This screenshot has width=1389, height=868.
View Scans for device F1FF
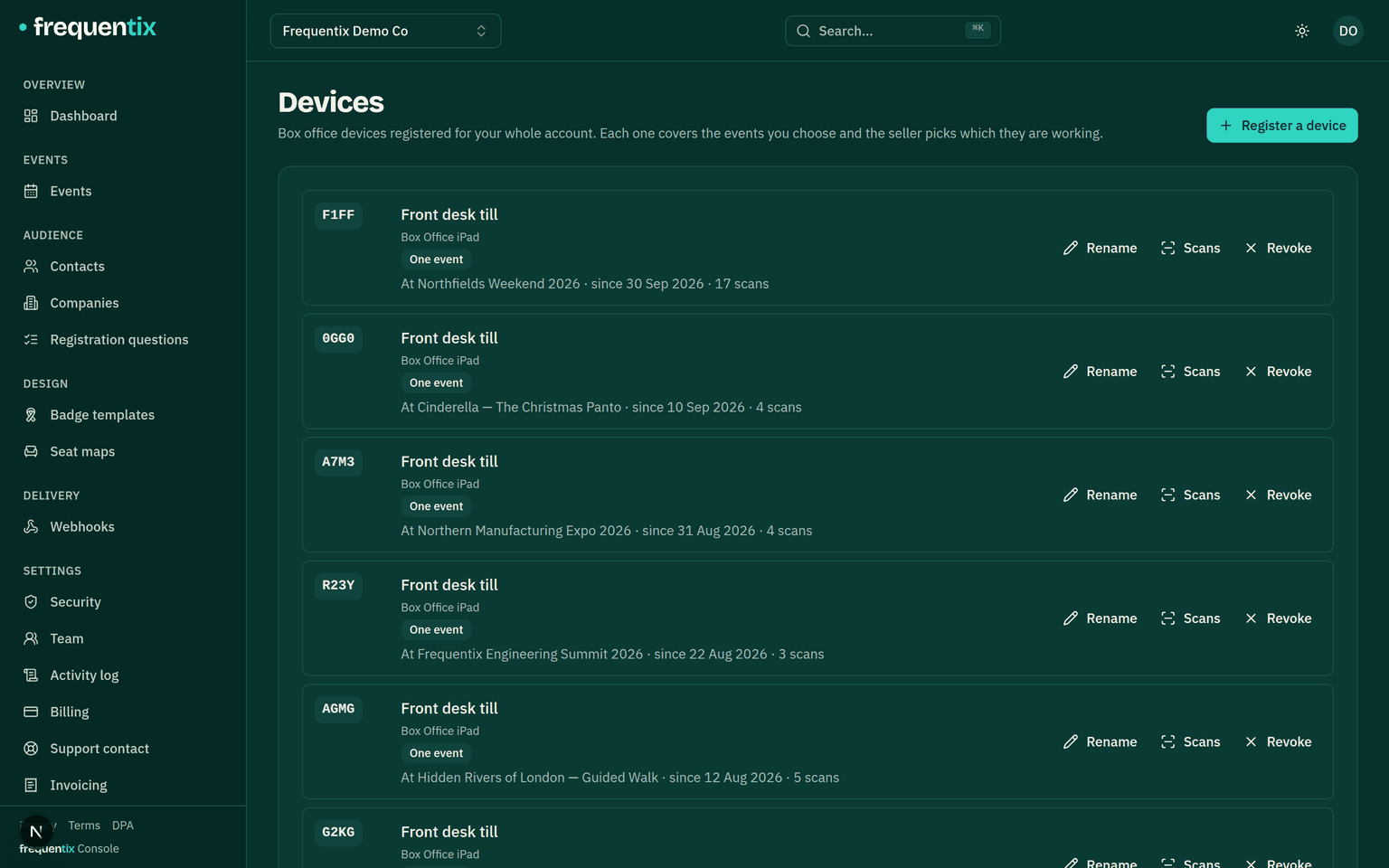[x=1191, y=248]
